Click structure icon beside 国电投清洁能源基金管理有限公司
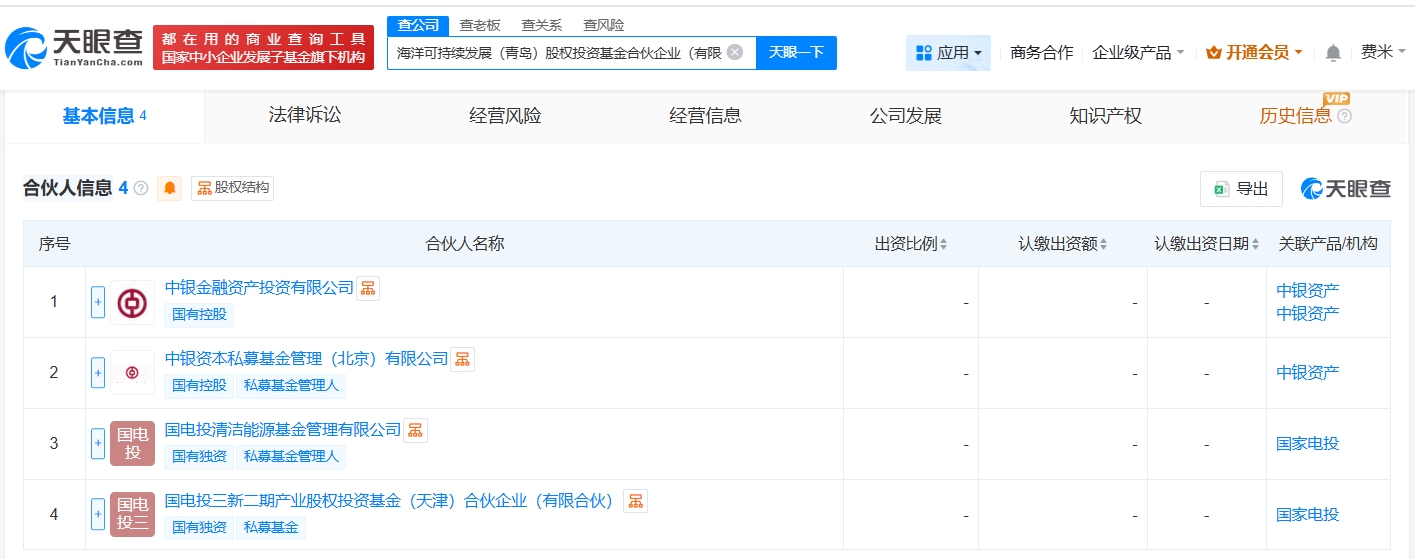1415x559 pixels. tap(415, 430)
